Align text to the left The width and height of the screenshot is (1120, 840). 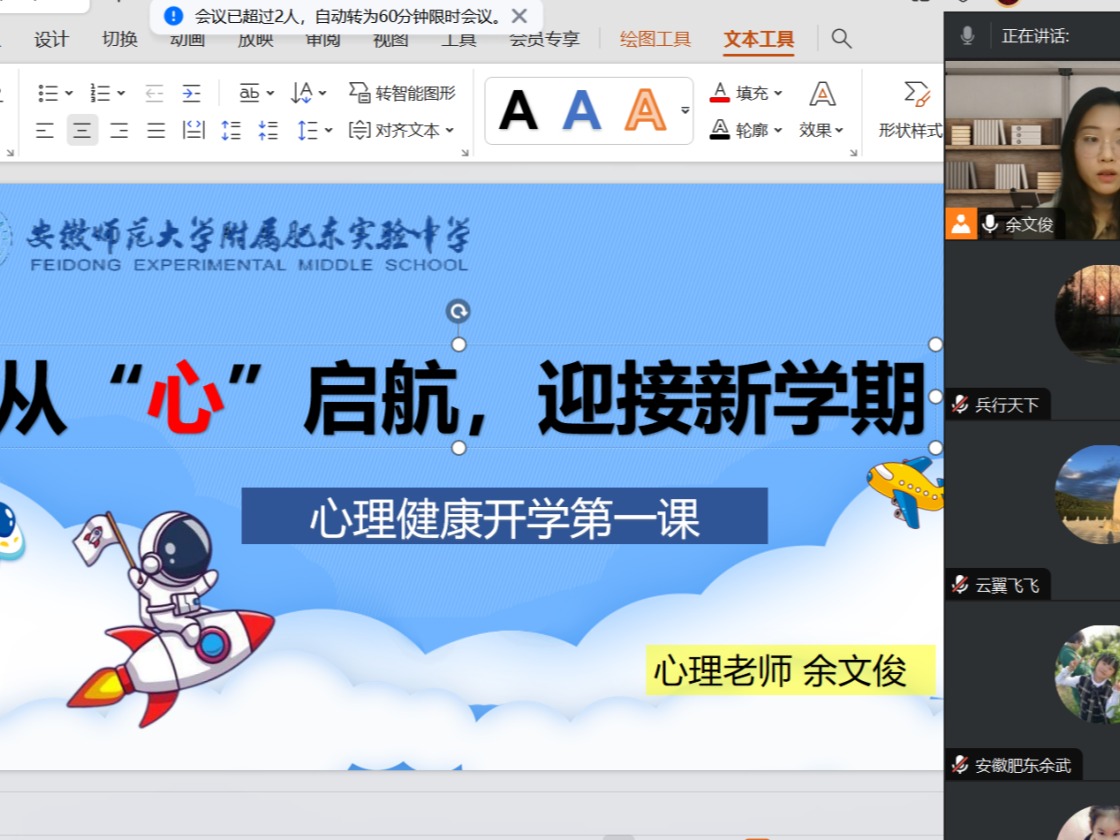point(45,130)
